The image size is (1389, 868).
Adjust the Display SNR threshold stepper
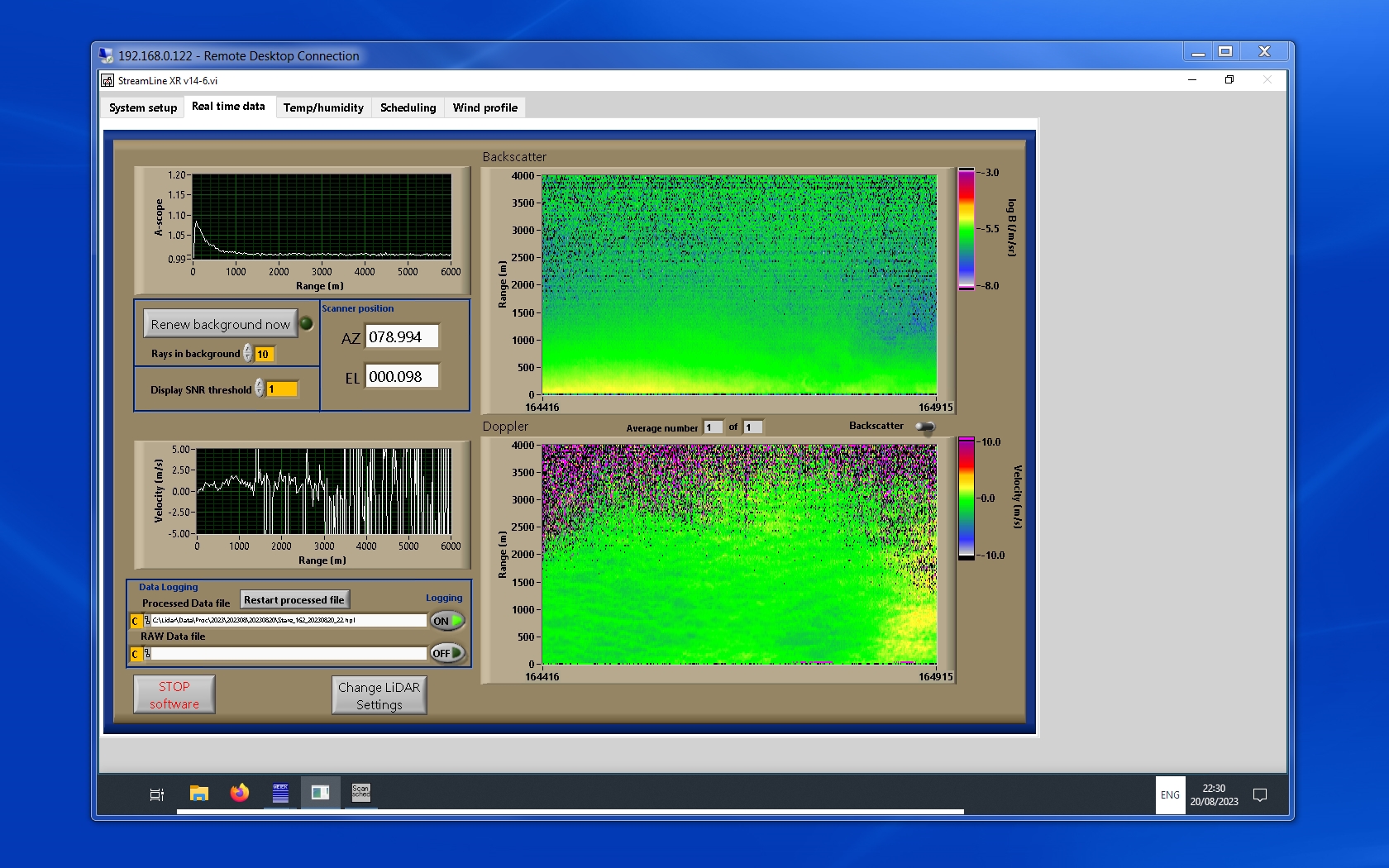tap(260, 389)
